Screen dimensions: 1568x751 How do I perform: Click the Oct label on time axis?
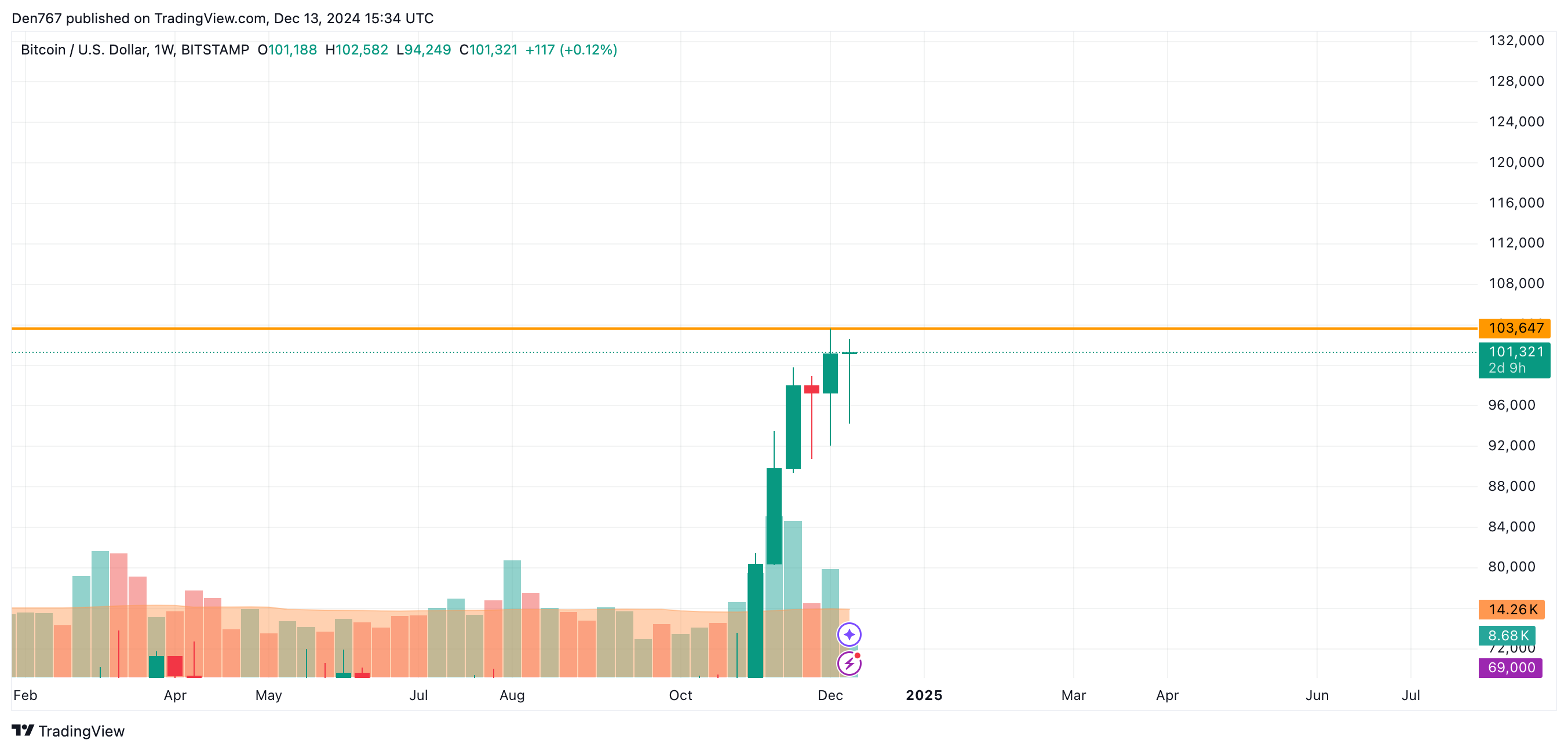(x=680, y=695)
